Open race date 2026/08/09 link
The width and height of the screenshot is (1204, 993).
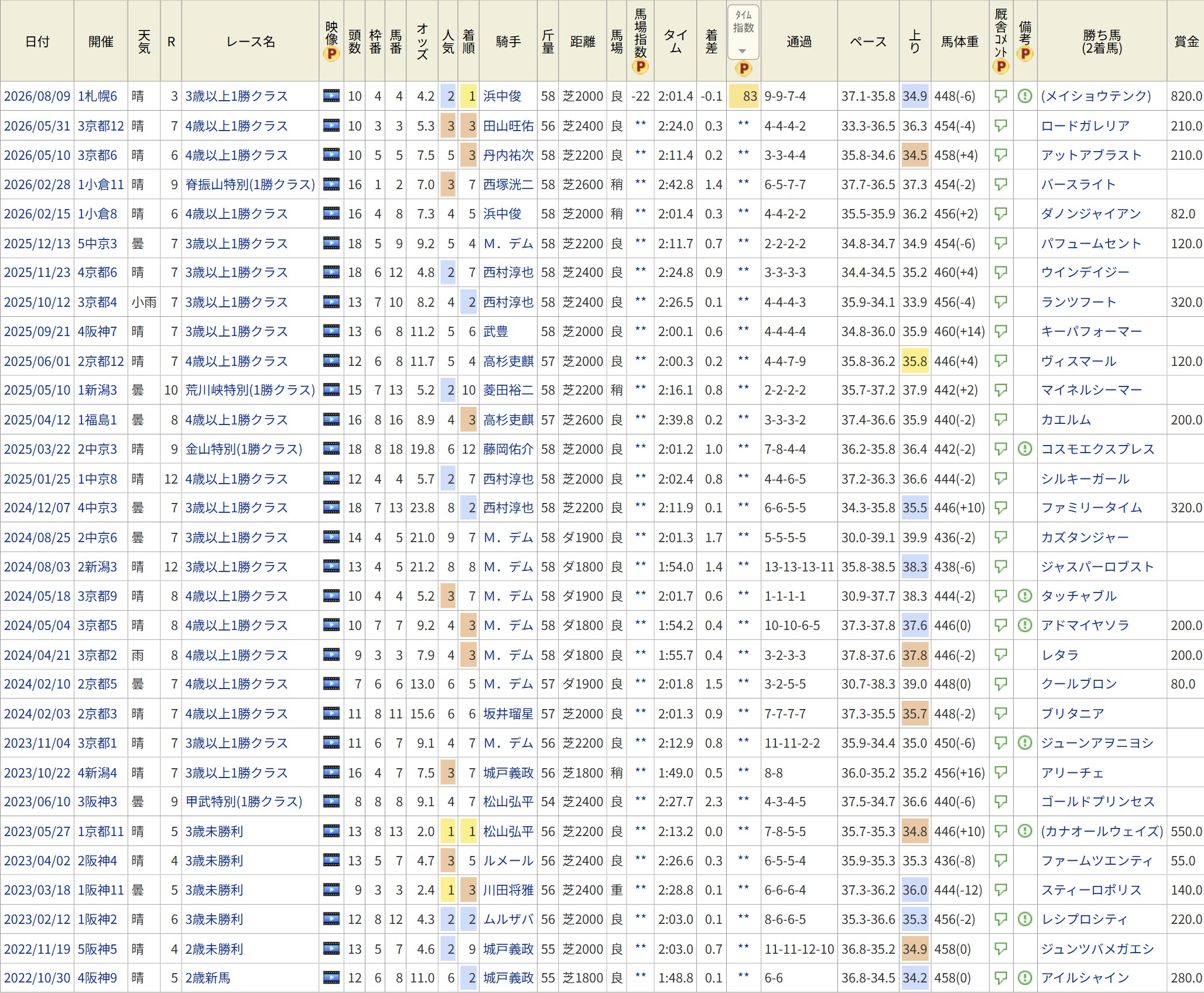tap(37, 96)
